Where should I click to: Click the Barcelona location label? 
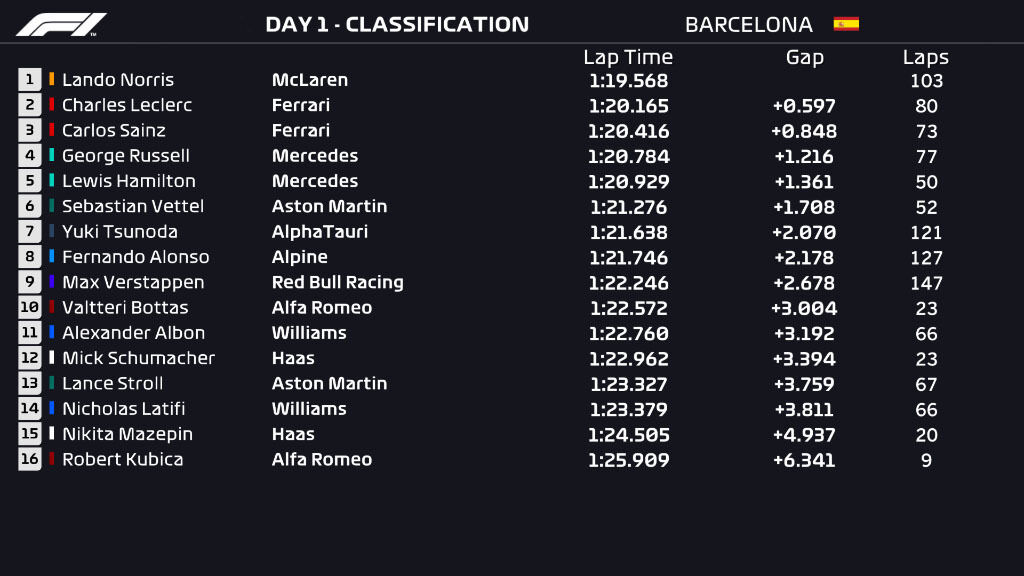pos(748,25)
